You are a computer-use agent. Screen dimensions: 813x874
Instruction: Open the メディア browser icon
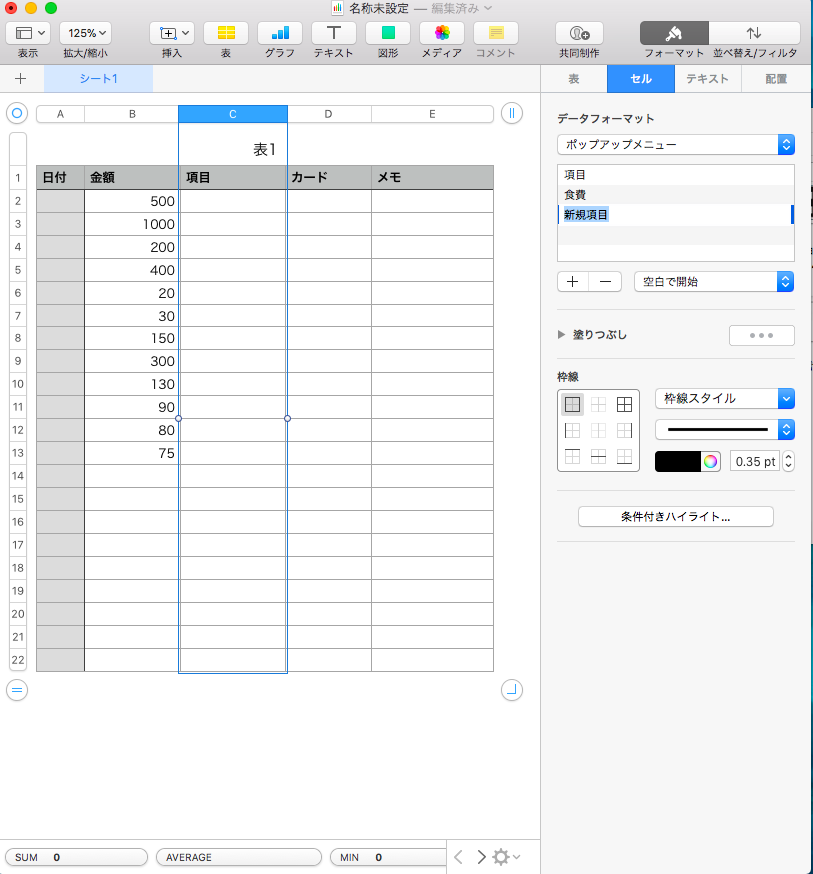point(441,35)
